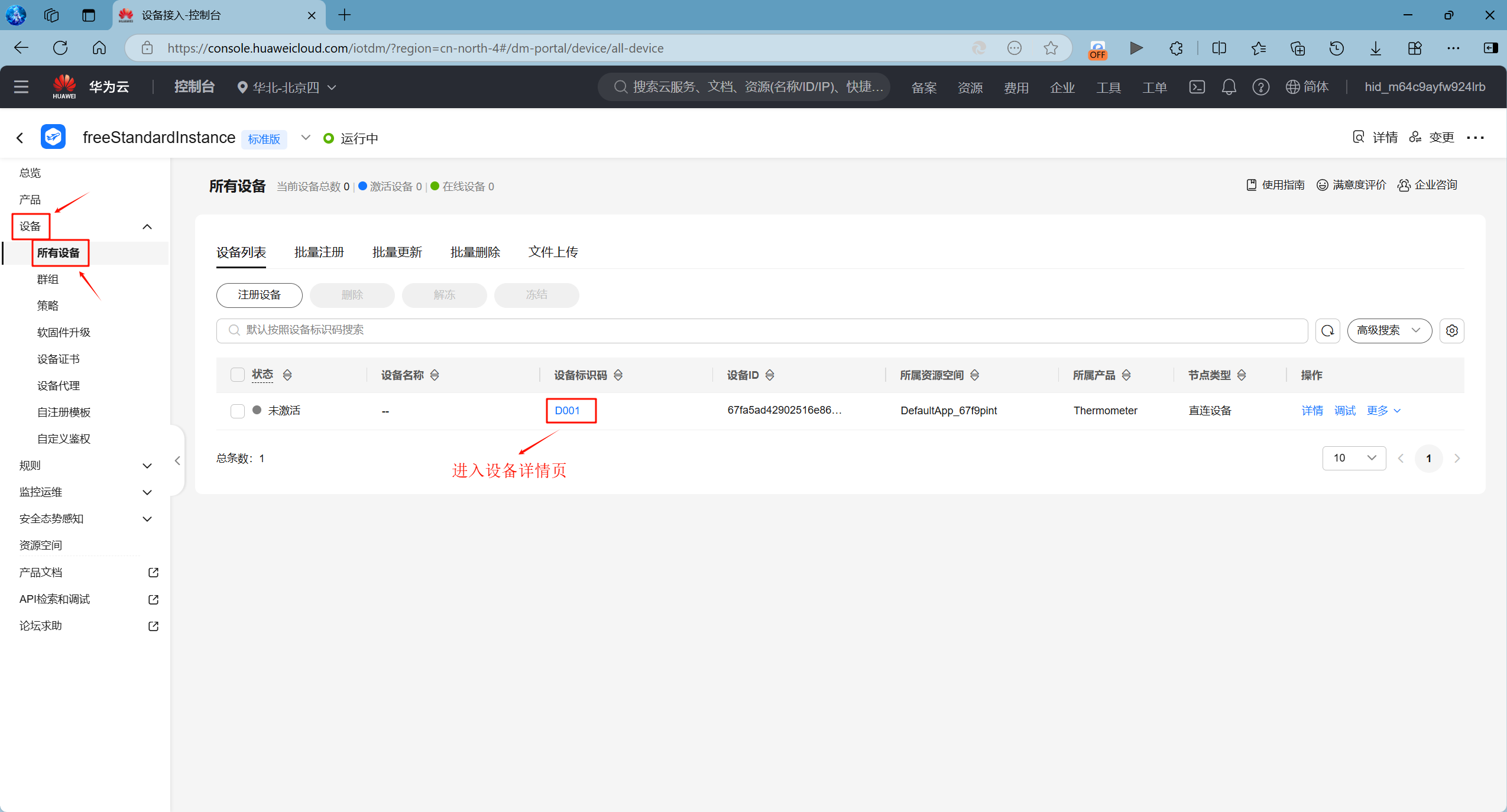Refresh the device list with refresh icon
The height and width of the screenshot is (812, 1507).
1327,330
